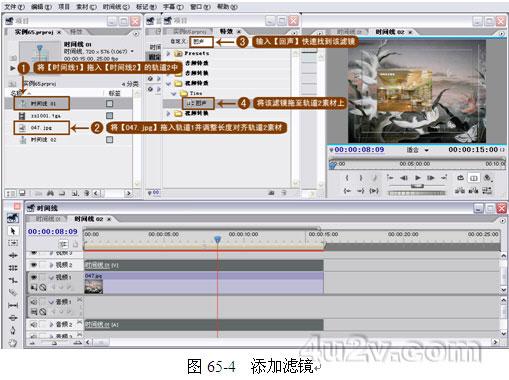Toggle speaker mute on 音频 1 track
Viewport: 509px width, 380px height.
(34, 302)
